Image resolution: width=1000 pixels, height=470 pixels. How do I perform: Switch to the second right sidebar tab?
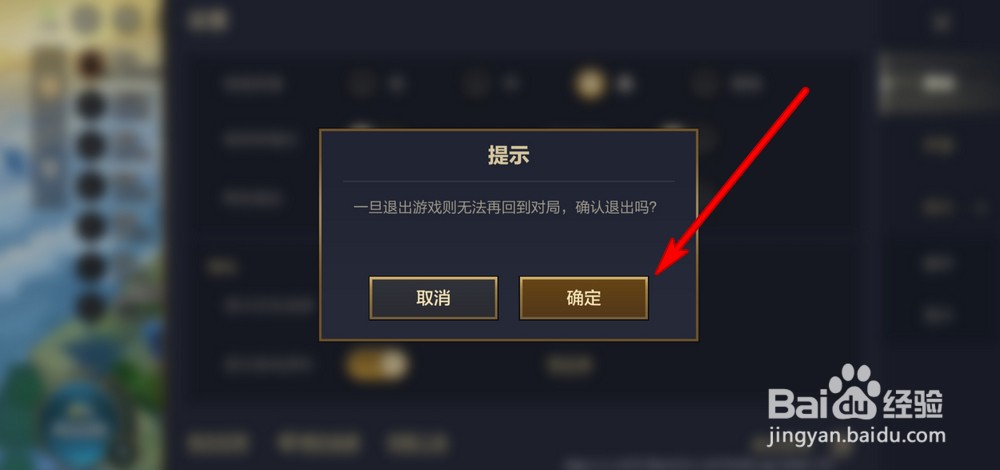938,145
